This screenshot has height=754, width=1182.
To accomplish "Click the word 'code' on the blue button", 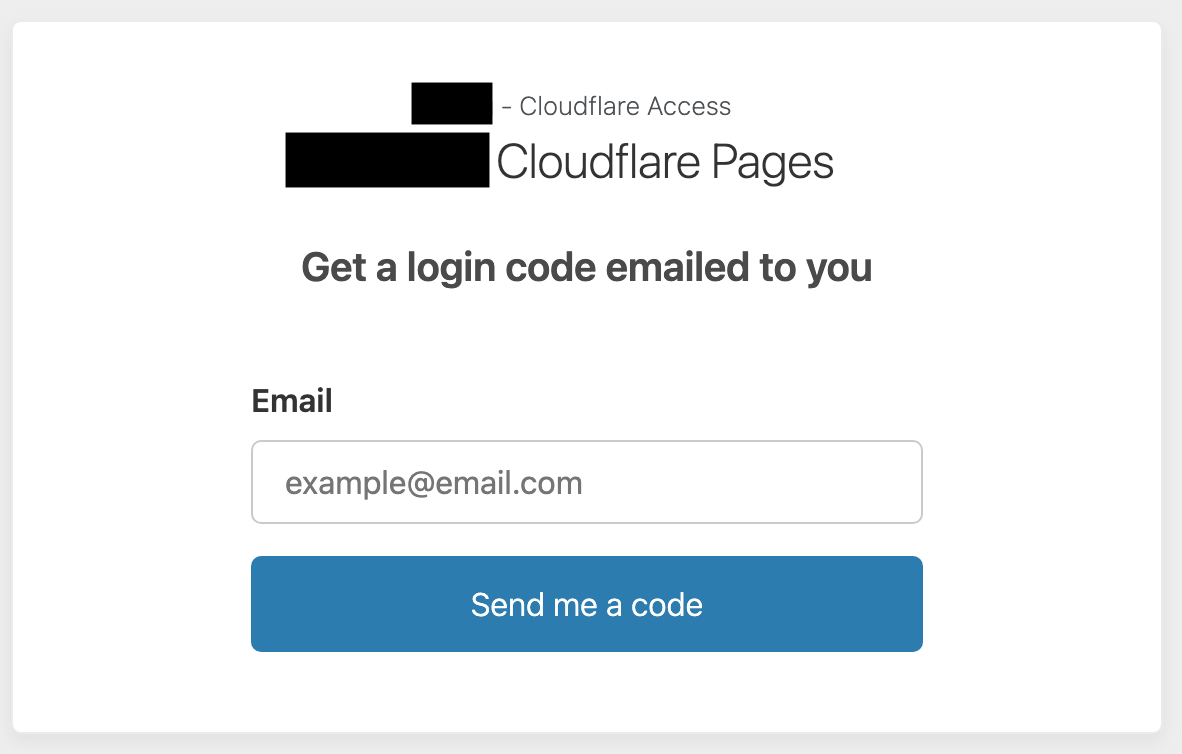I will tap(667, 604).
